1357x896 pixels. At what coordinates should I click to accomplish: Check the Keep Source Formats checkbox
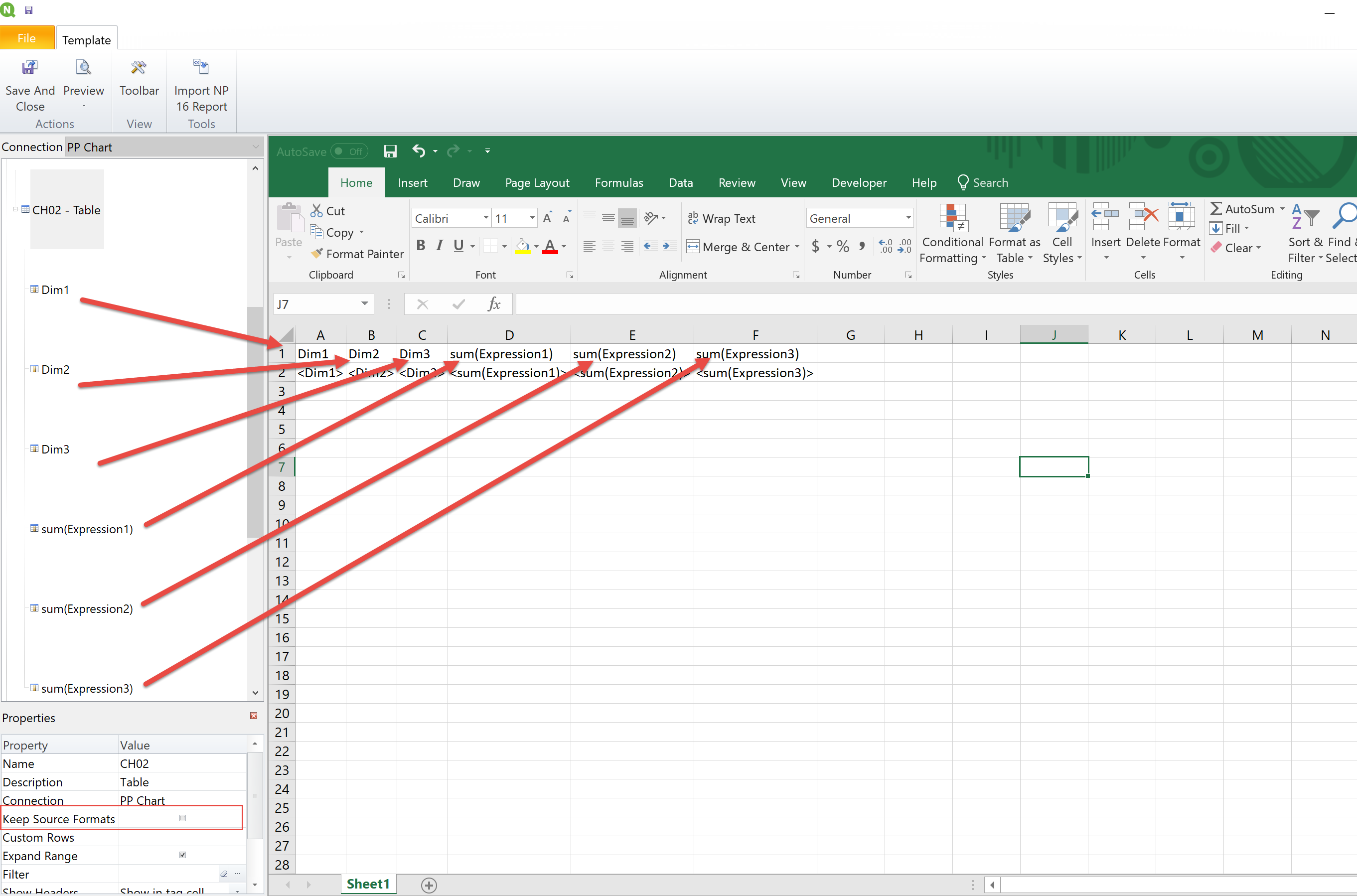pyautogui.click(x=183, y=818)
